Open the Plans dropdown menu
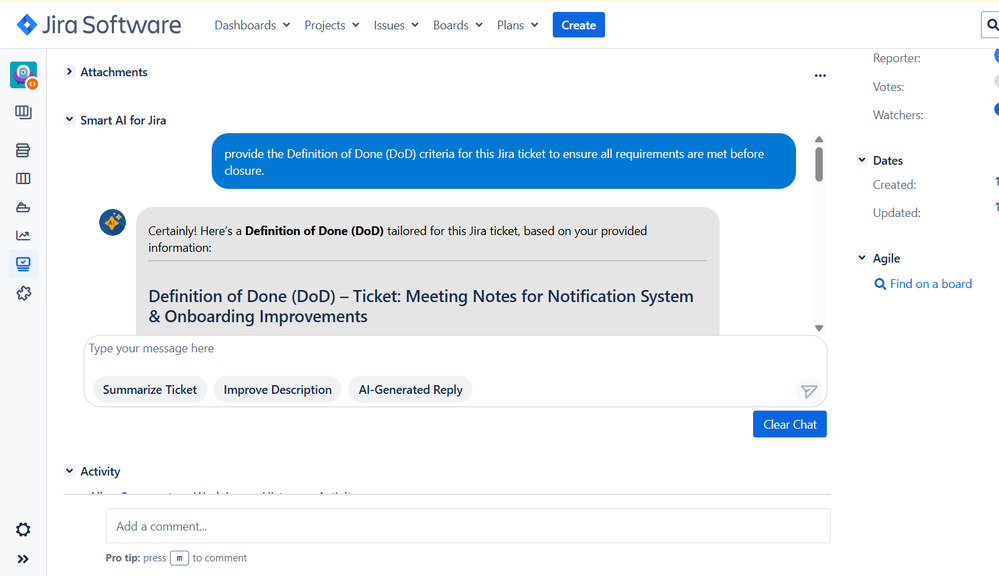The image size is (999, 576). tap(517, 25)
